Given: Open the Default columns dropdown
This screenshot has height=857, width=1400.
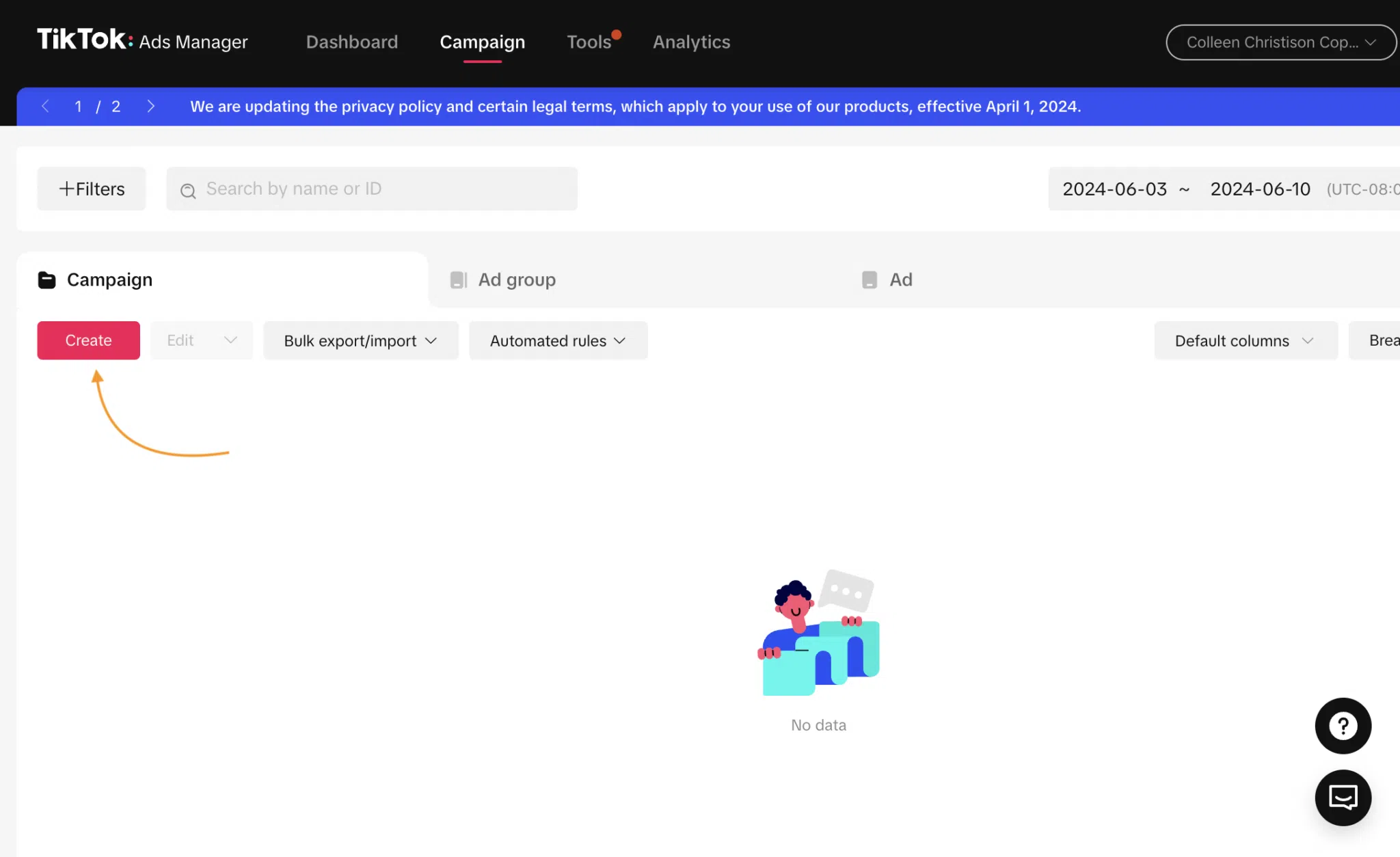Looking at the screenshot, I should click(1246, 340).
